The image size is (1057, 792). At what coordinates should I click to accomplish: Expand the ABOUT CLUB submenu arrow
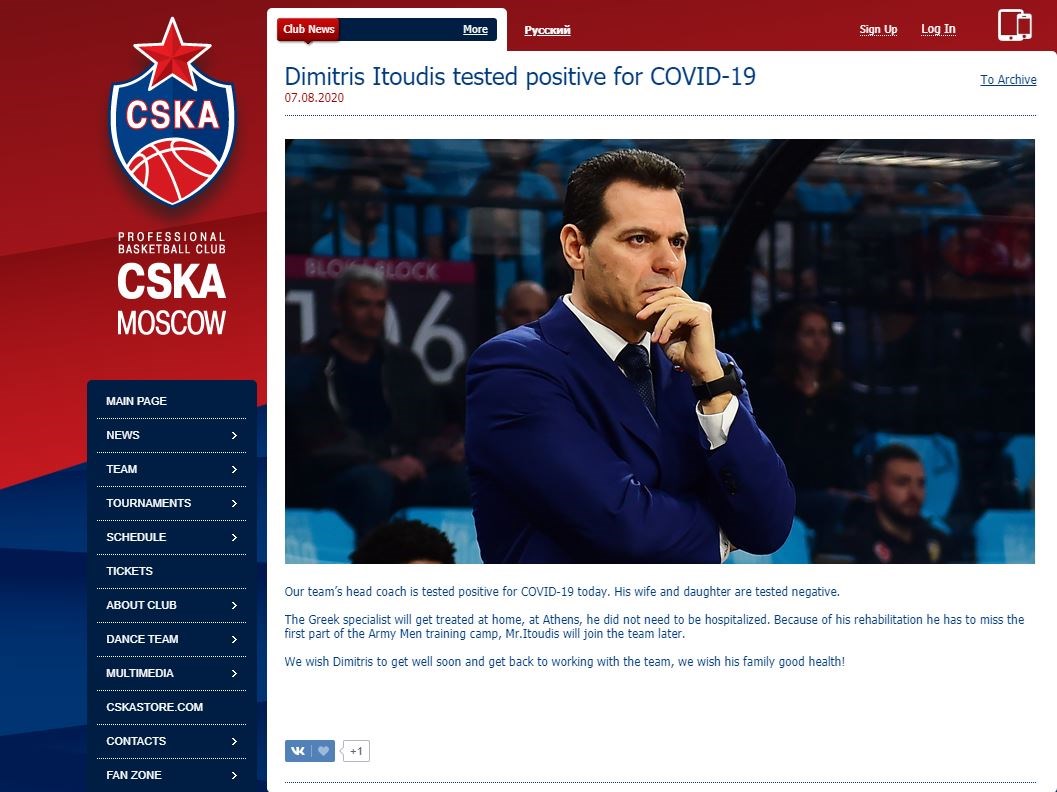235,605
